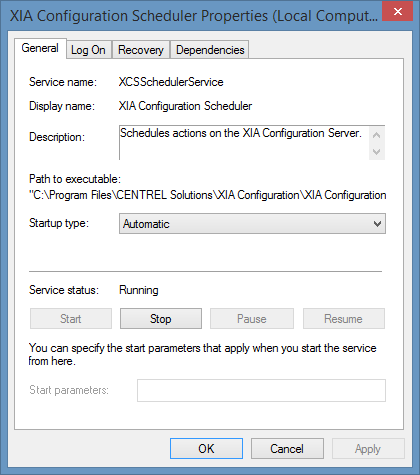Click the disabled Start button
Screen dimensions: 420x475
click(x=71, y=319)
